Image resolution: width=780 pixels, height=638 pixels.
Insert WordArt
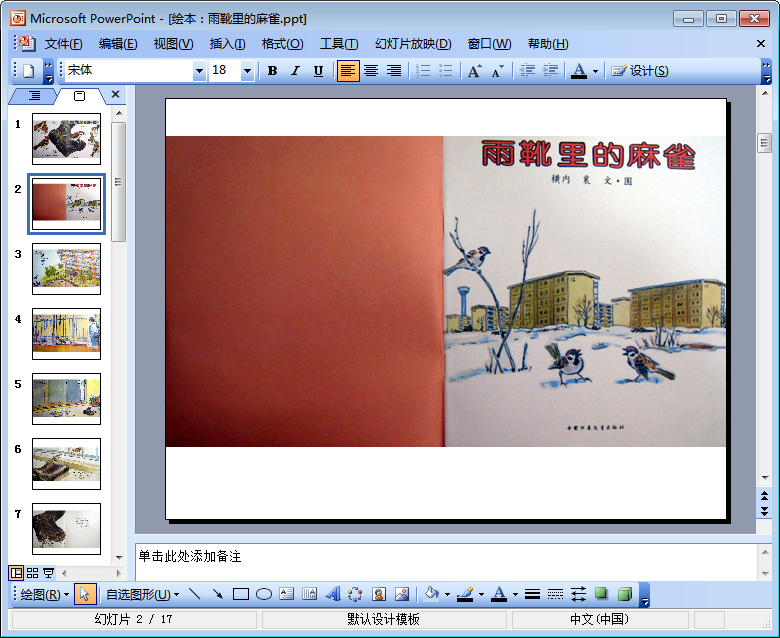(333, 594)
